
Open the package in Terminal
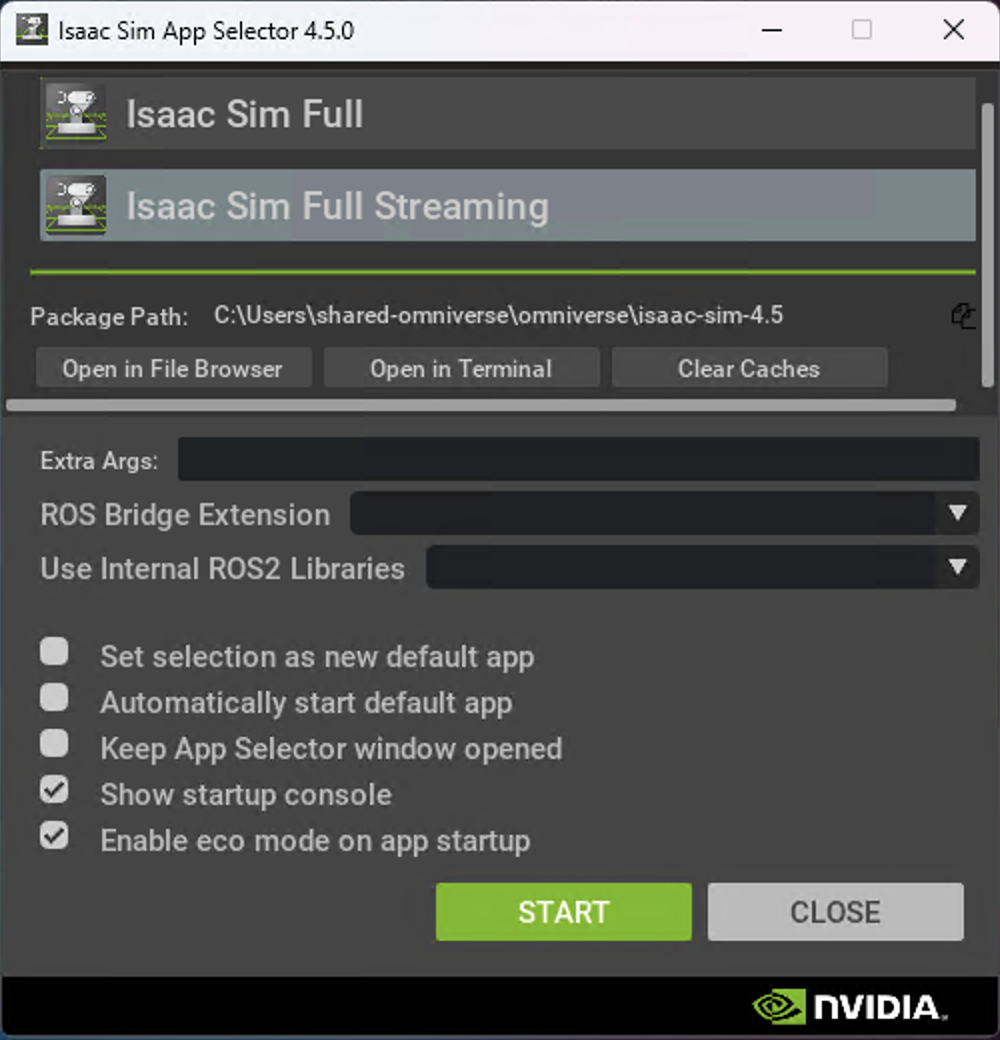[461, 368]
